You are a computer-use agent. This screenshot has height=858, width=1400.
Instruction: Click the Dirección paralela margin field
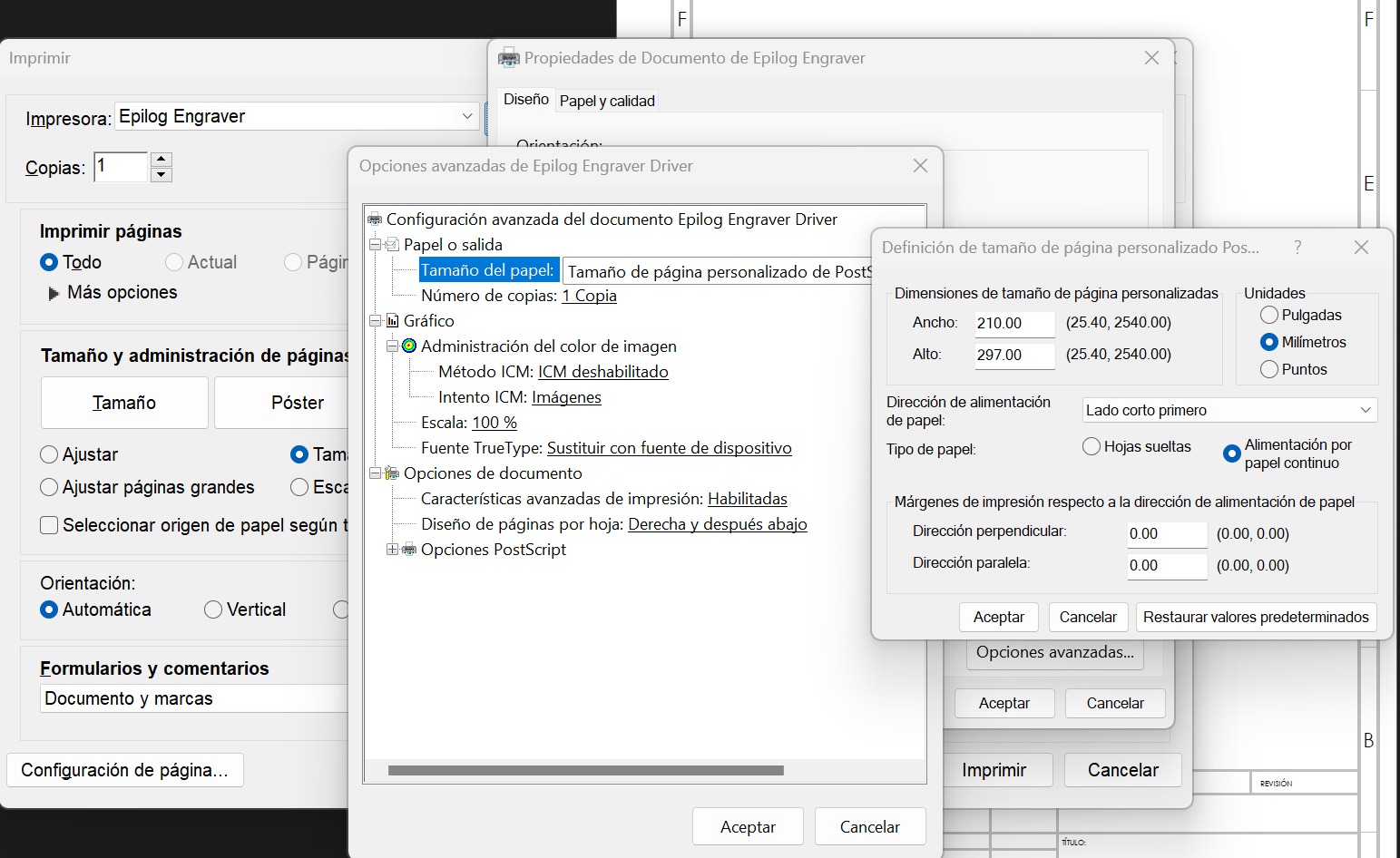coord(1167,565)
